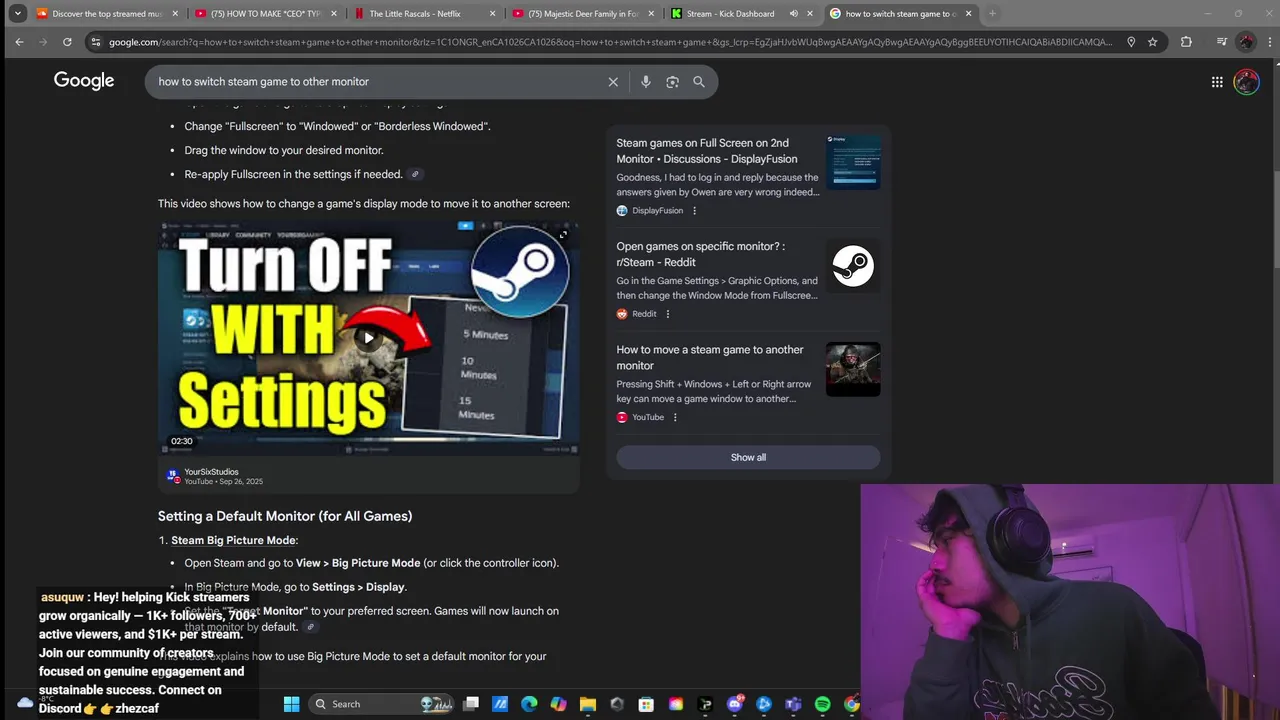Start a voice search with the microphone
The width and height of the screenshot is (1280, 720).
(646, 82)
